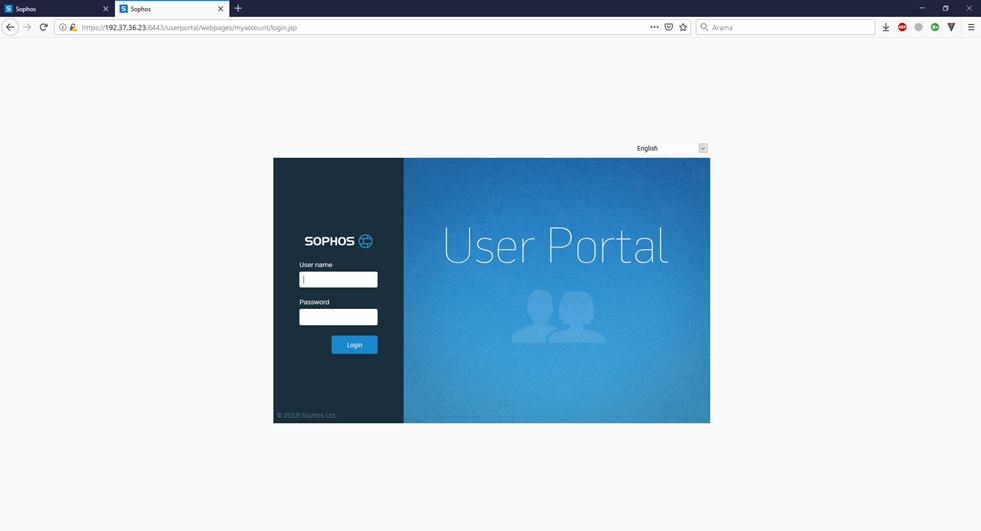This screenshot has width=981, height=531.
Task: Click the browser Forward arrow
Action: 27,27
